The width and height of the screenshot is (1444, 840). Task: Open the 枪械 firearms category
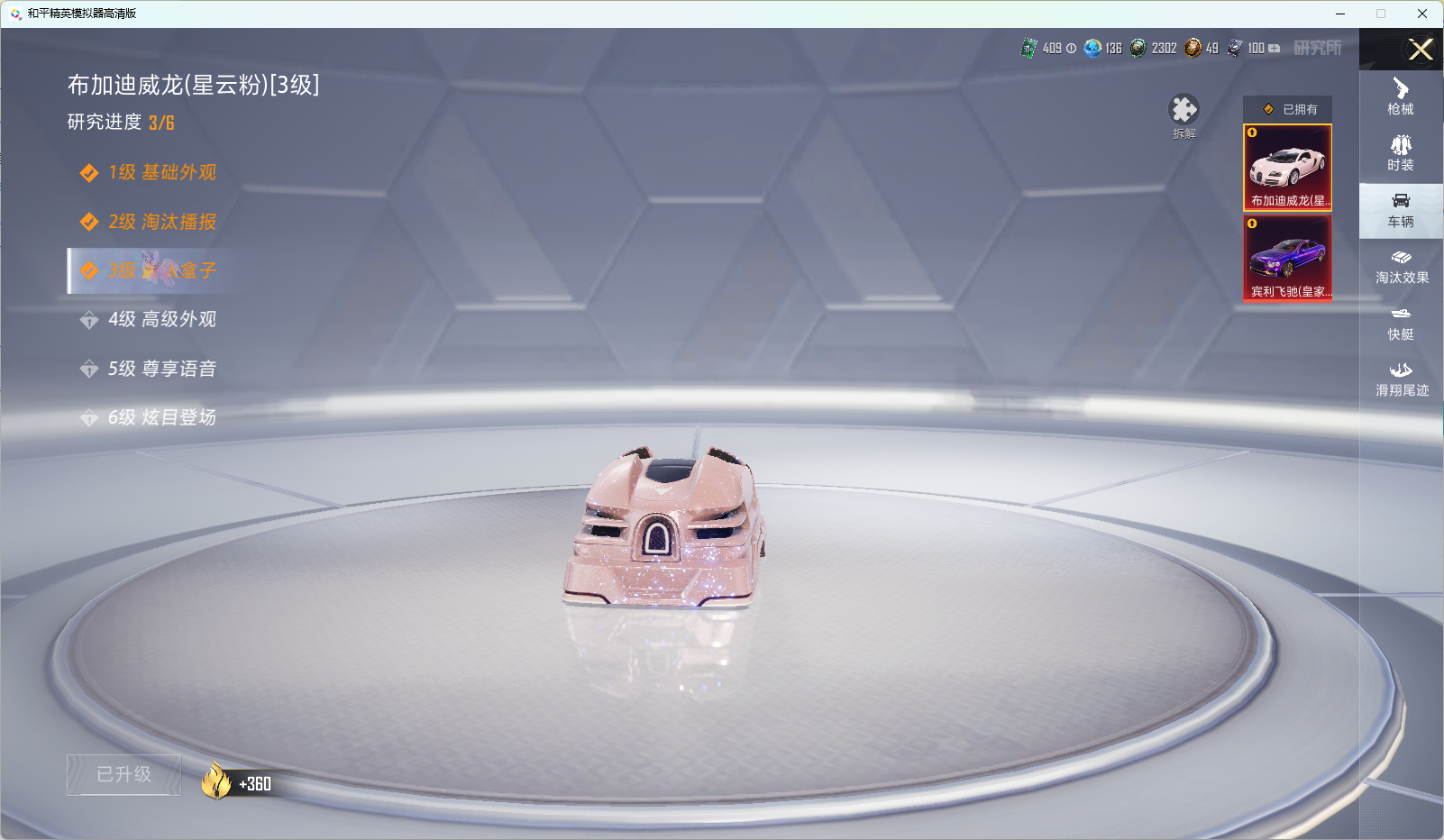pos(1401,97)
